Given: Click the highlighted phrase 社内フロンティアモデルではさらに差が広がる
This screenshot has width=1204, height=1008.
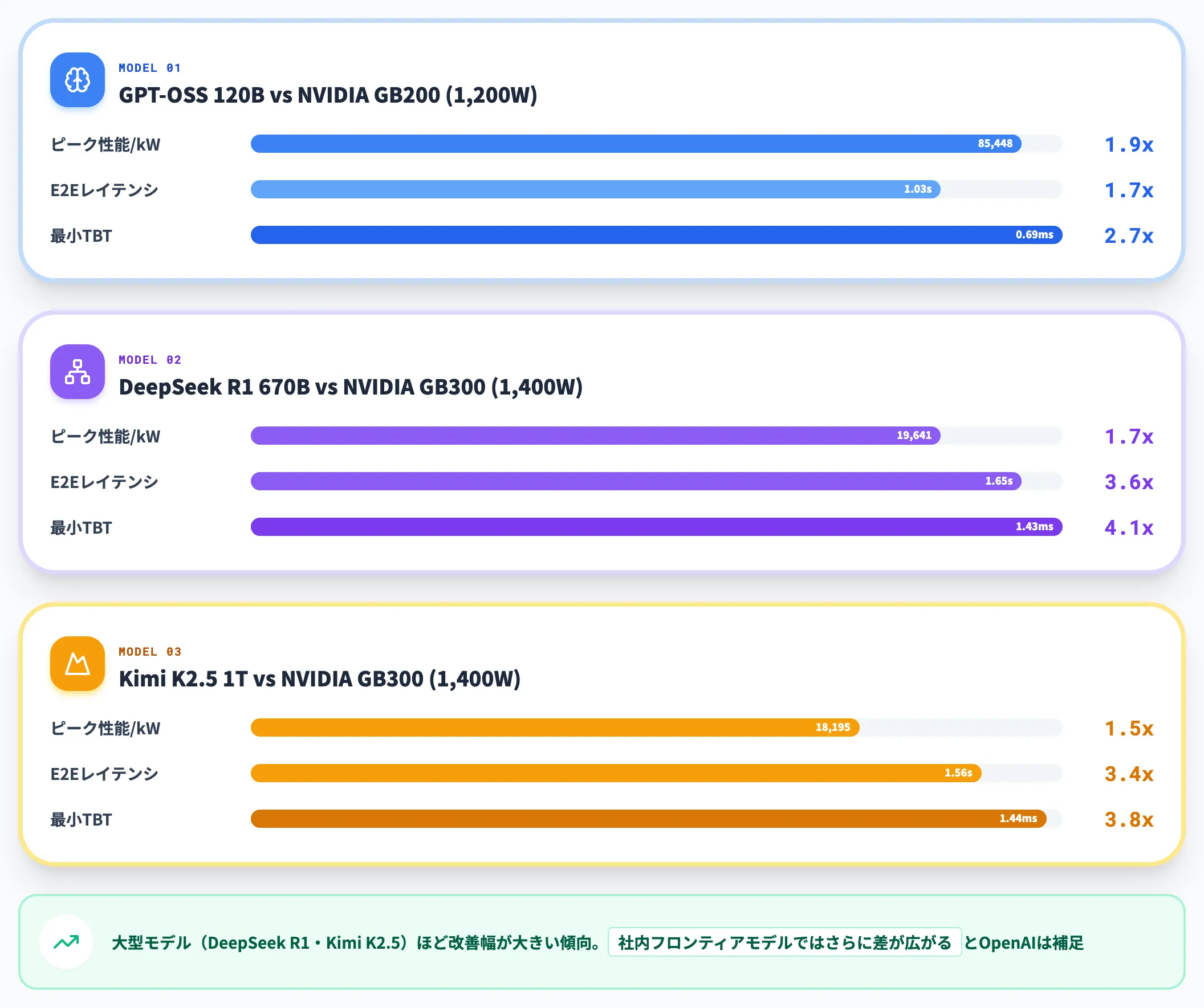Looking at the screenshot, I should coord(784,942).
